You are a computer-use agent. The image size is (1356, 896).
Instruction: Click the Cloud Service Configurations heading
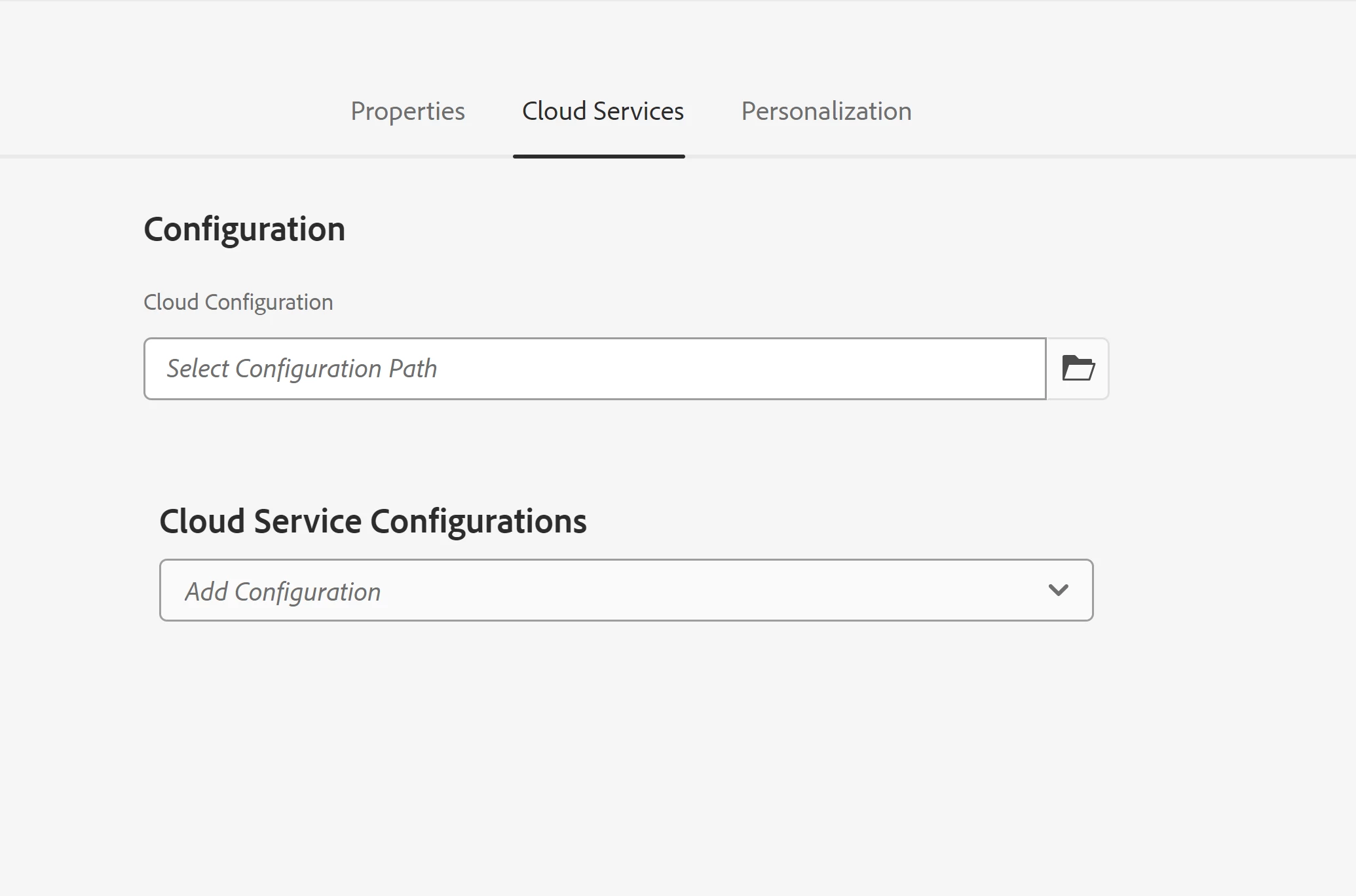click(372, 521)
